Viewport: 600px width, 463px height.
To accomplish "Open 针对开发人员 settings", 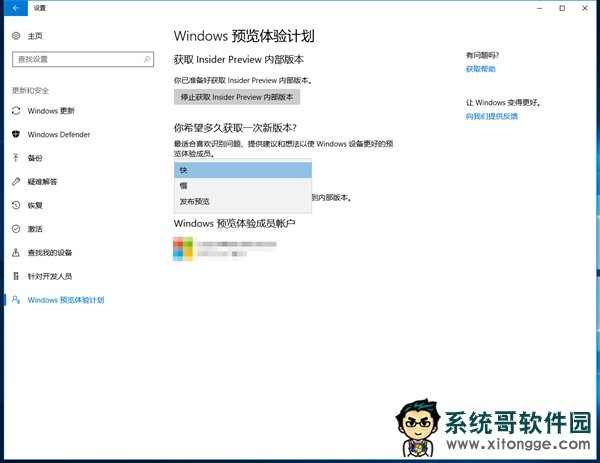I will (50, 276).
